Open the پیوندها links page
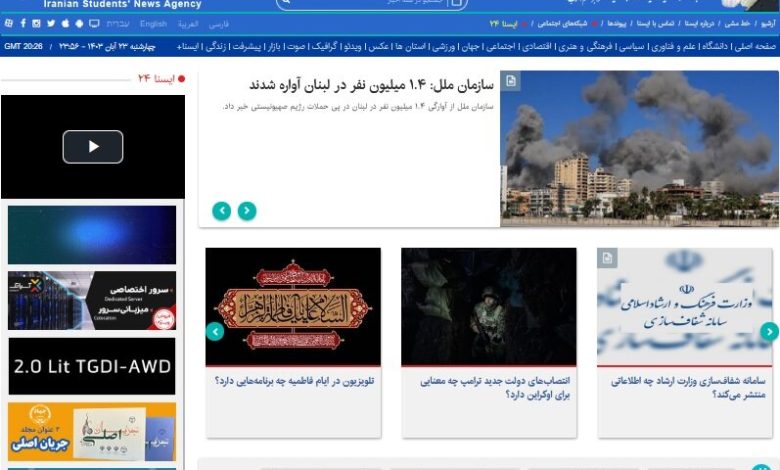Screen dimensions: 780x470 pyautogui.click(x=616, y=23)
